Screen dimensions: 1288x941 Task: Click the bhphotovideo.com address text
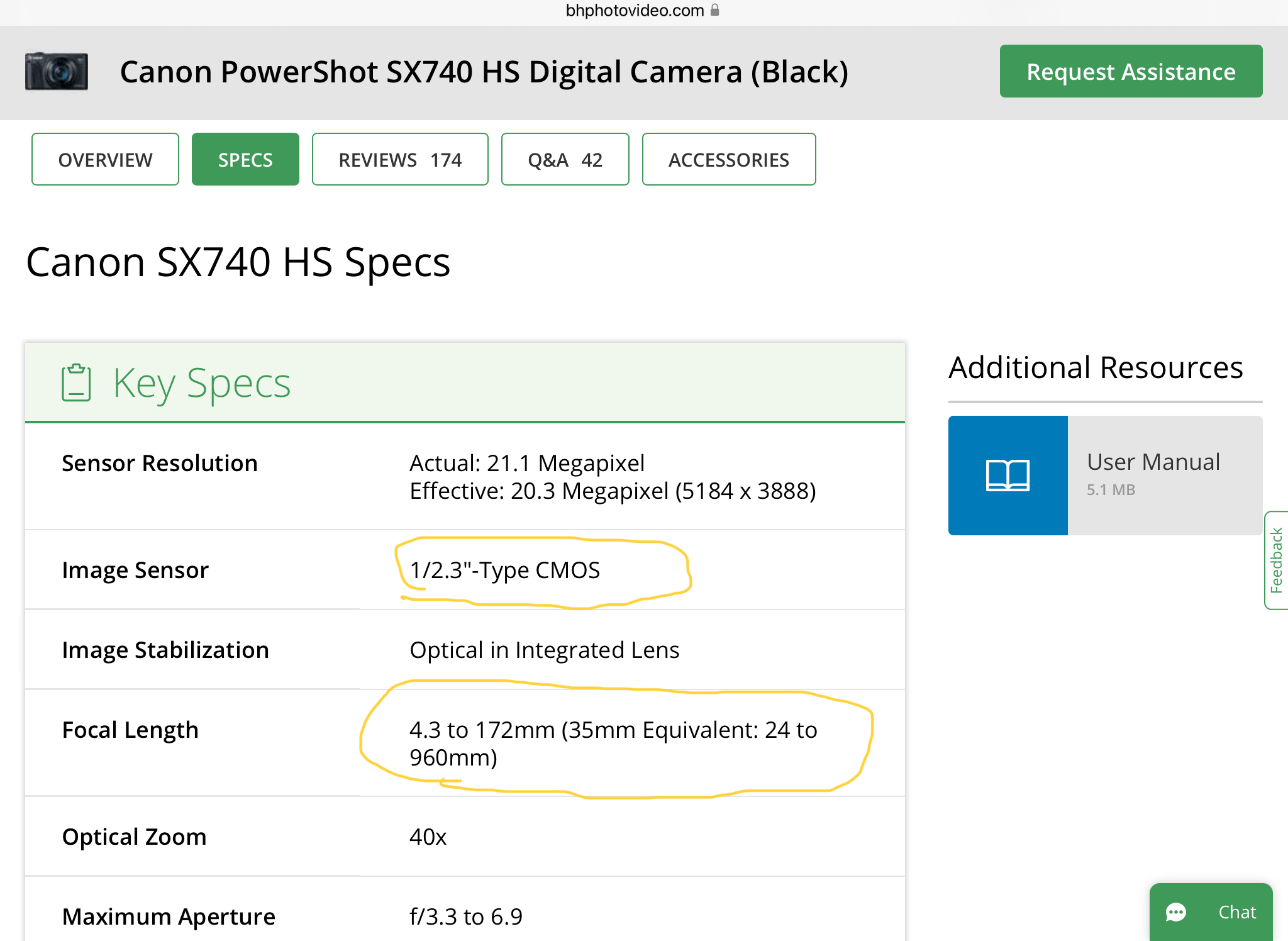click(x=634, y=10)
